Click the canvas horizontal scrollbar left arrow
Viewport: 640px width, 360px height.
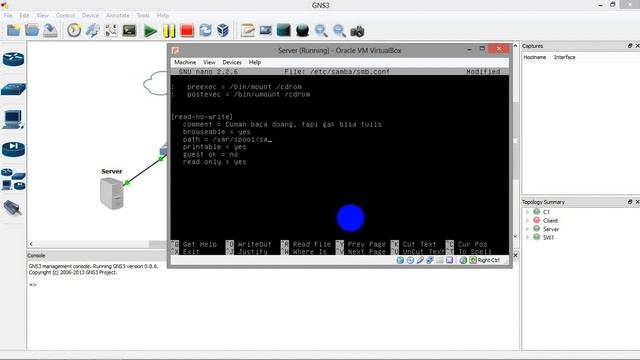point(31,244)
